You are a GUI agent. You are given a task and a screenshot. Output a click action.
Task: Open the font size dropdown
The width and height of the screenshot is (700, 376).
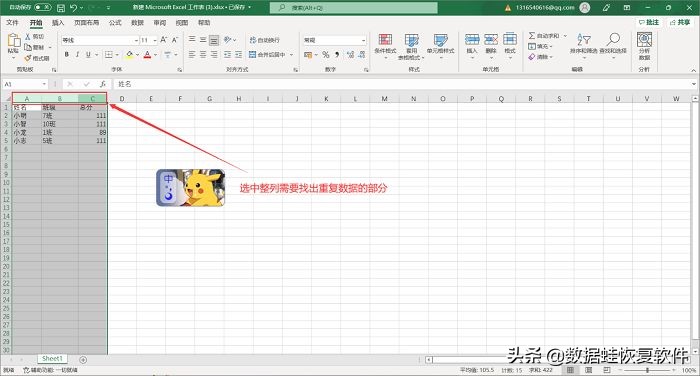click(155, 40)
